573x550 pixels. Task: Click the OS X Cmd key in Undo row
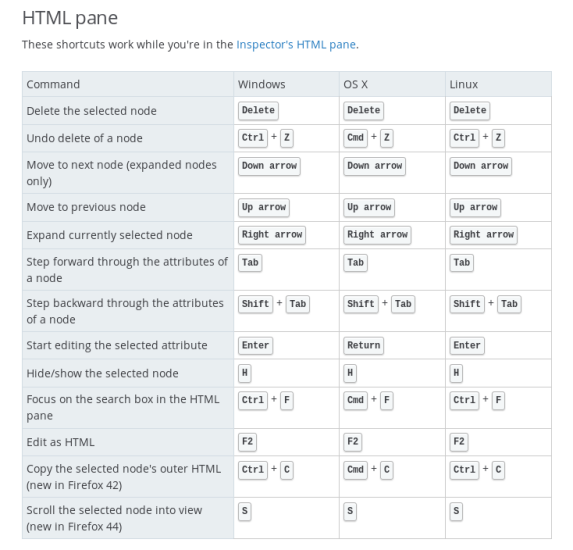pyautogui.click(x=355, y=138)
